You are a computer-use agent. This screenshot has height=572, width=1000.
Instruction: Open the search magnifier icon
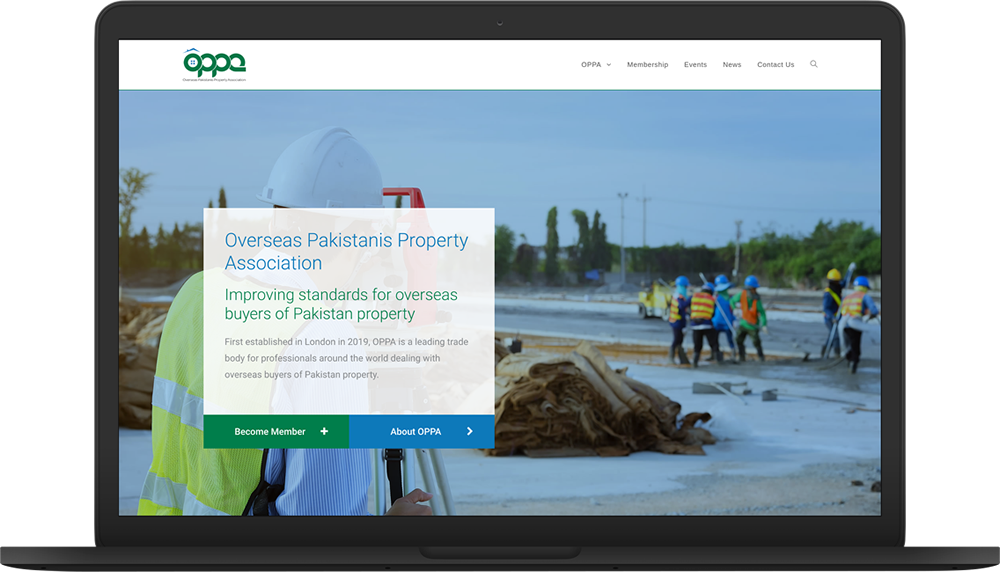coord(814,64)
